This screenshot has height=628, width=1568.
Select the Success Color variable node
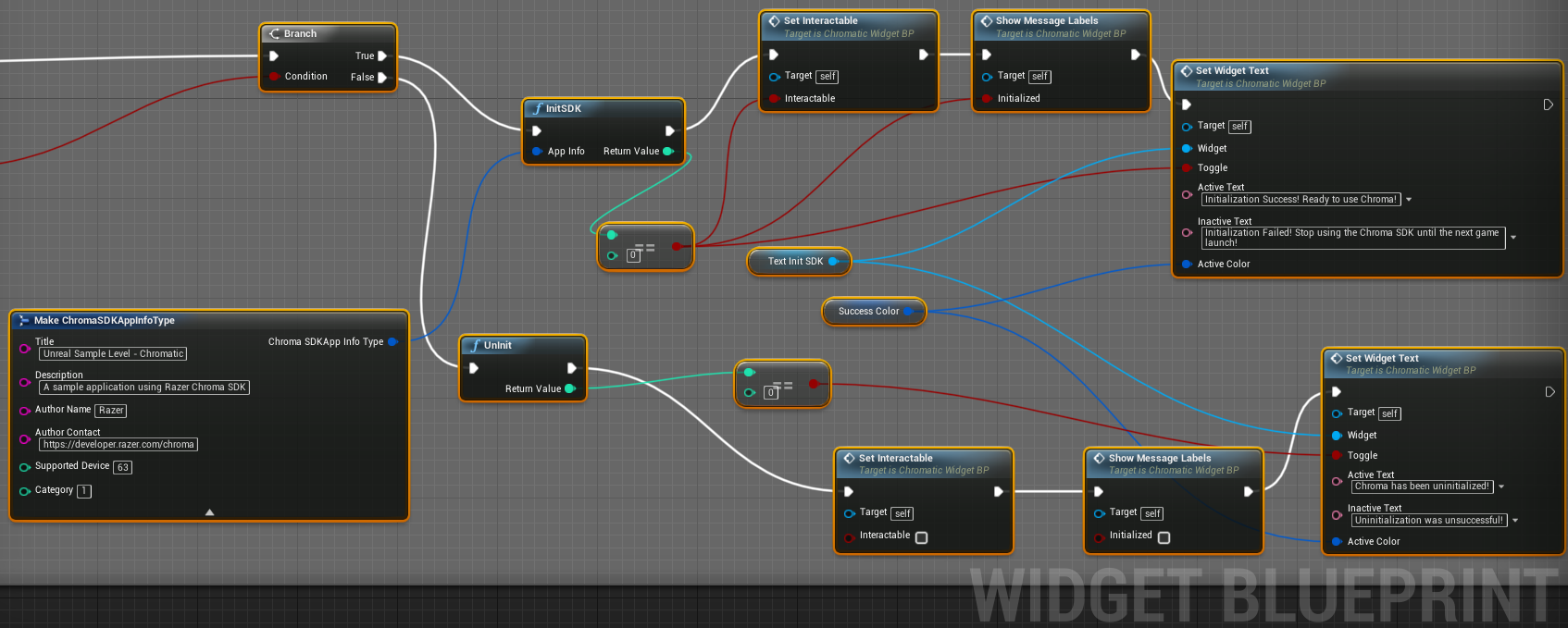click(x=868, y=312)
